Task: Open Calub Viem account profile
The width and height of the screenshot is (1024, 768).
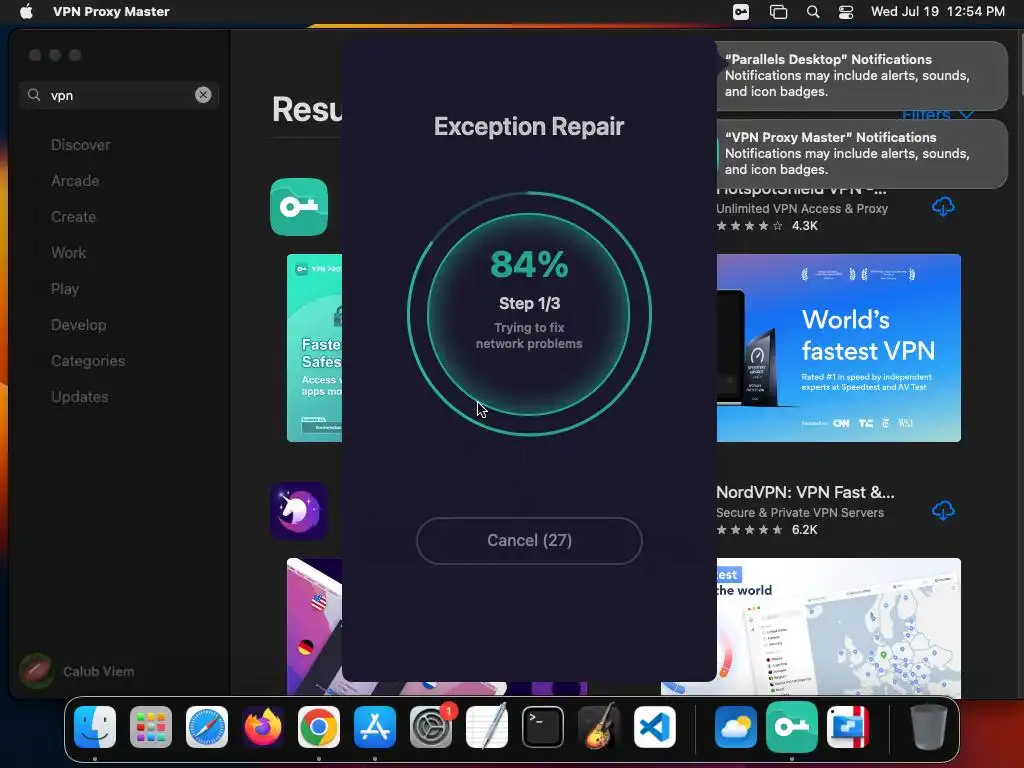Action: coord(77,671)
